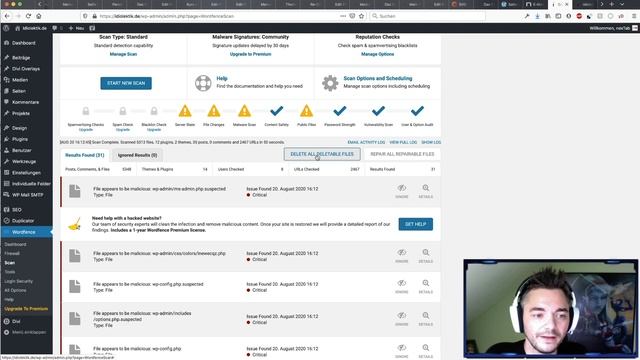Screen dimensions: 640x360
Task: Open Scan Options and Scheduling link
Action: click(378, 78)
